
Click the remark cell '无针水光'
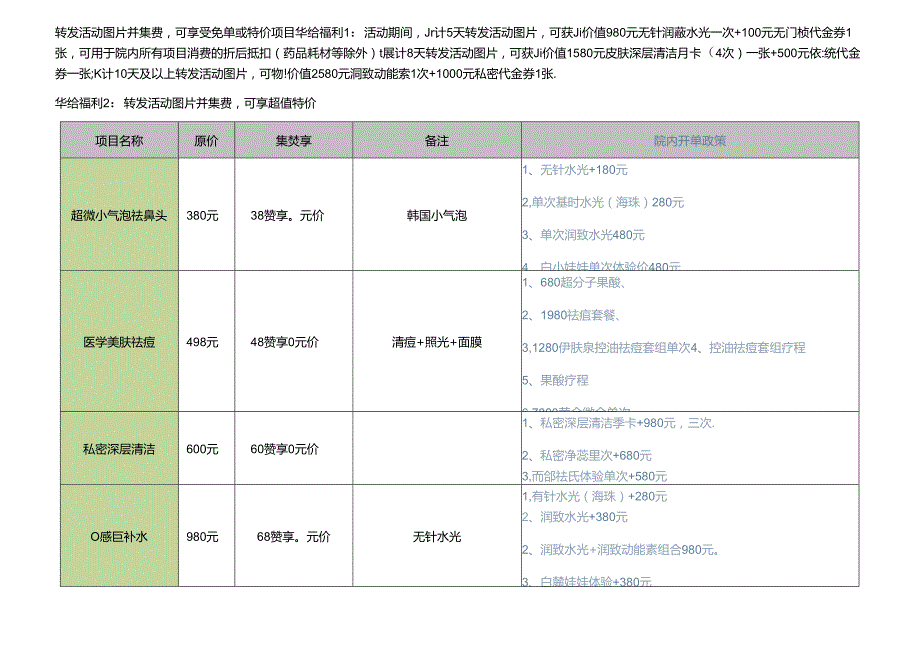437,536
